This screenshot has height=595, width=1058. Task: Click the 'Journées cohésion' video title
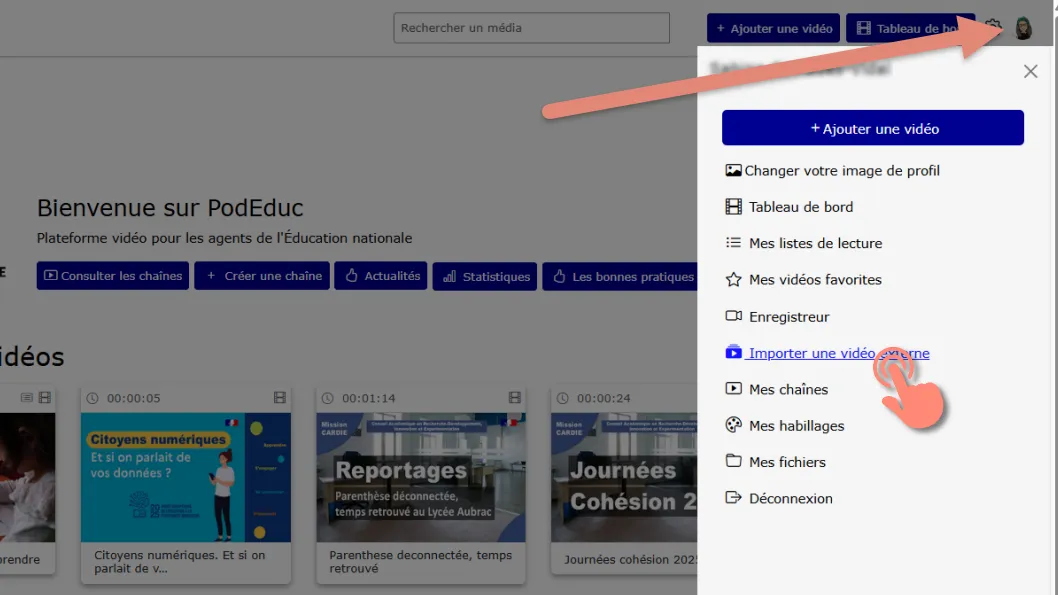(630, 559)
